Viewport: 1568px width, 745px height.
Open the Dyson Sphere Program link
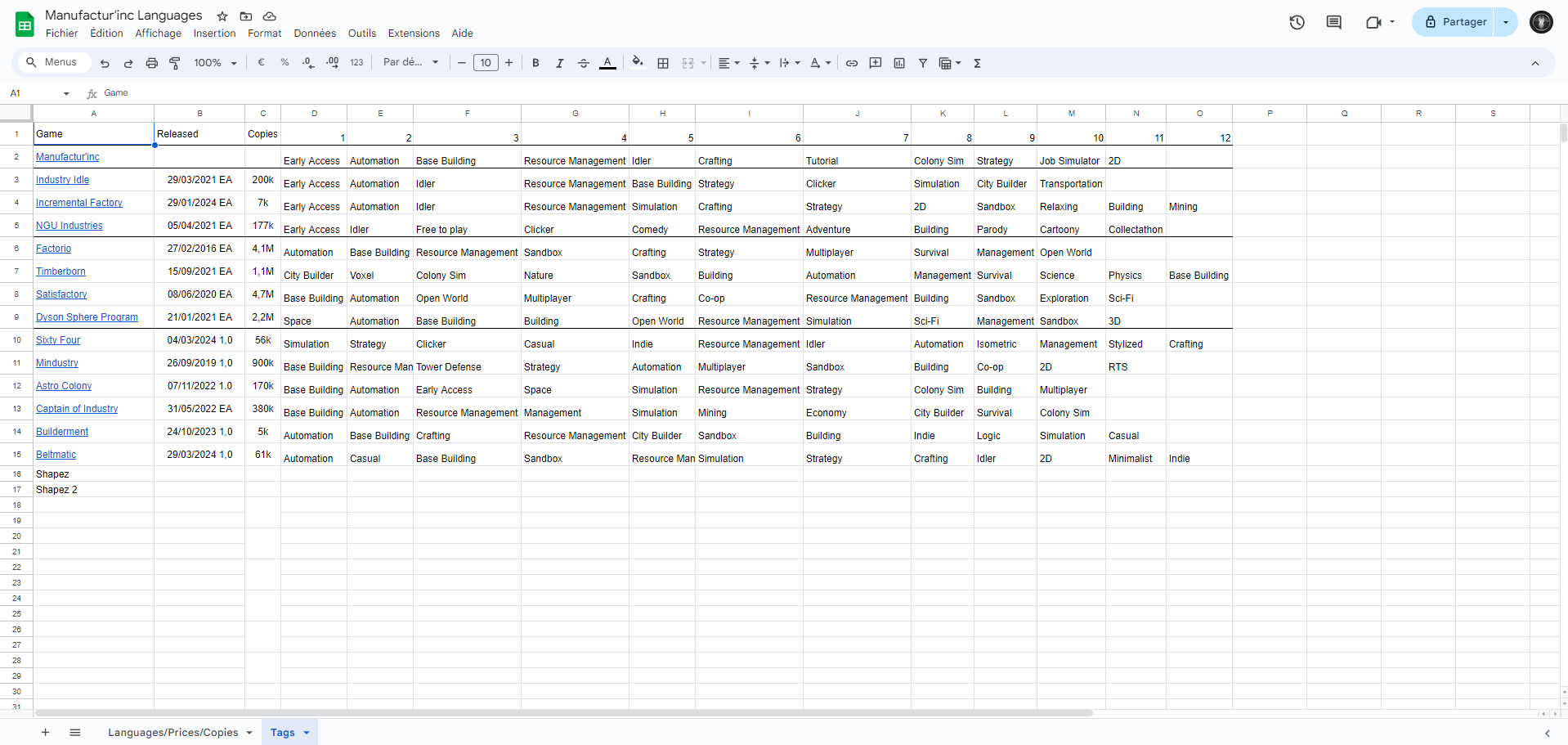87,317
